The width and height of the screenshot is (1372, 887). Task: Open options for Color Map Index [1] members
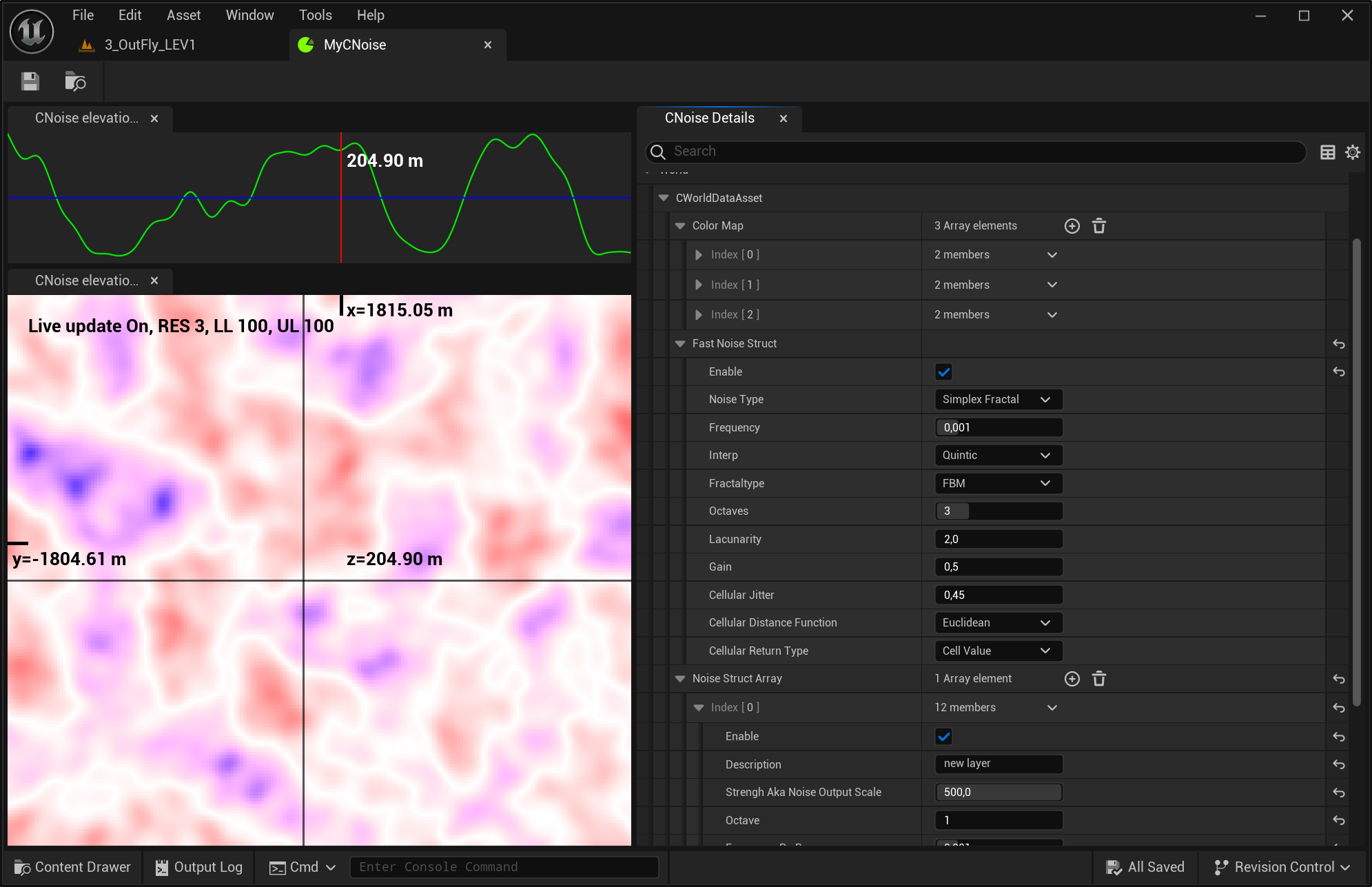[x=1052, y=285]
